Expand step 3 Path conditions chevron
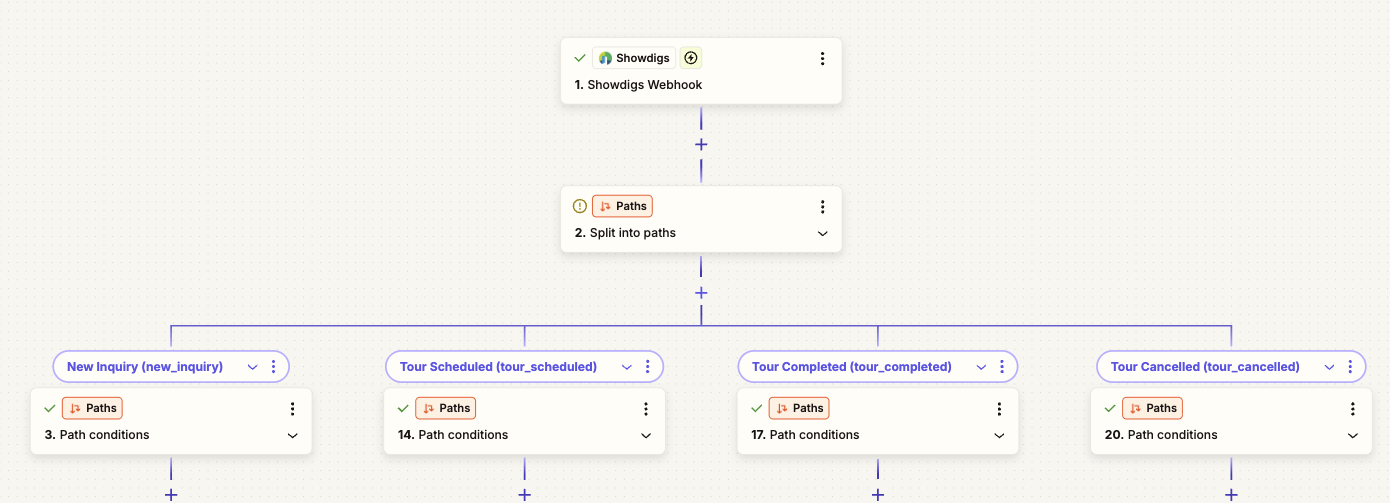This screenshot has width=1390, height=503. coord(293,435)
